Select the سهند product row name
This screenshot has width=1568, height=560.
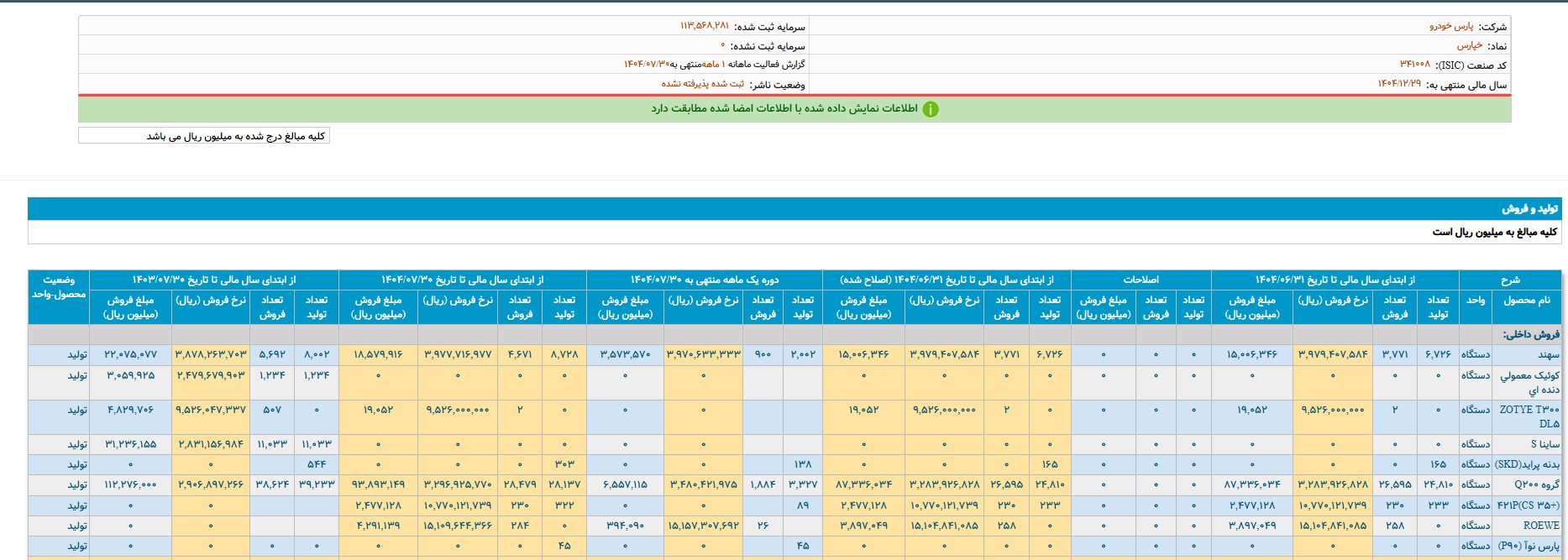point(1549,355)
